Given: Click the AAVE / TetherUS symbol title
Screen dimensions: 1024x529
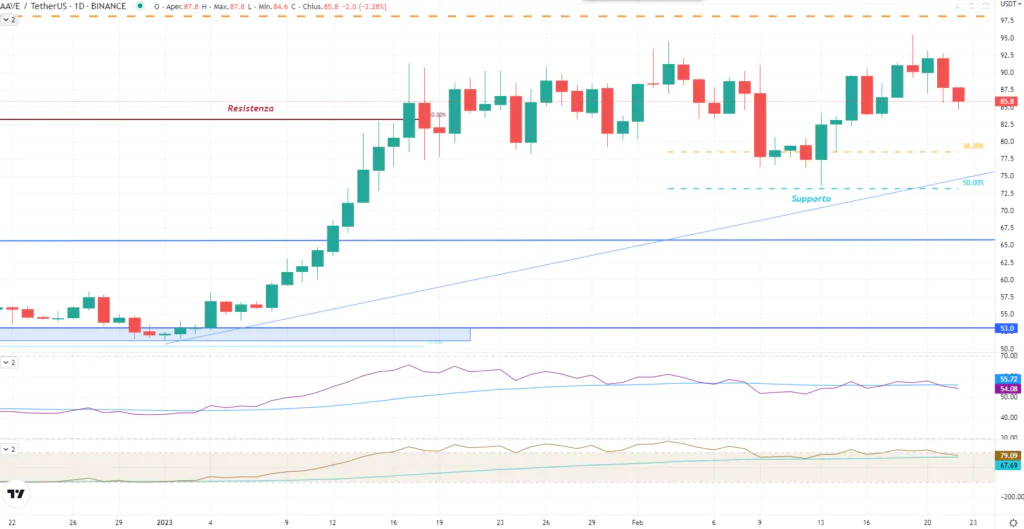Looking at the screenshot, I should click(x=33, y=6).
